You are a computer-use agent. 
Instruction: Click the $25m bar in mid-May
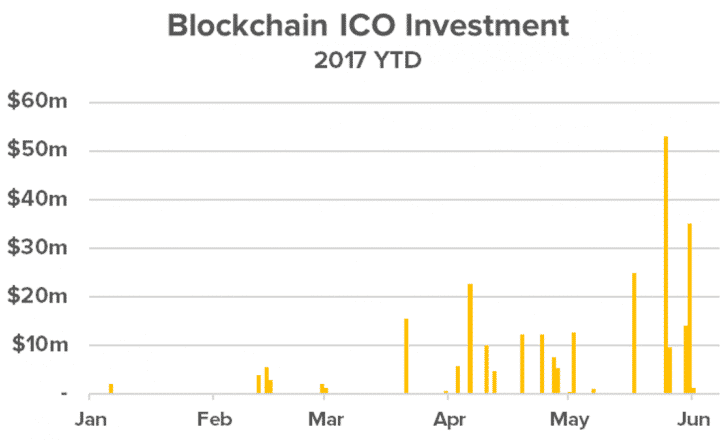[x=634, y=333]
